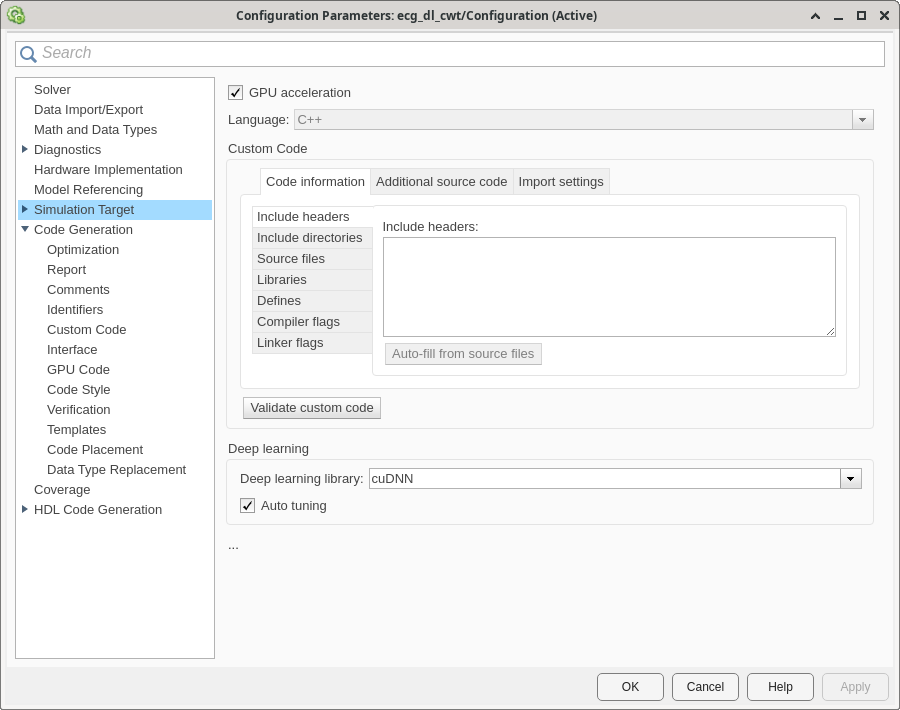Open the Help button
Image resolution: width=900 pixels, height=710 pixels.
tap(780, 687)
